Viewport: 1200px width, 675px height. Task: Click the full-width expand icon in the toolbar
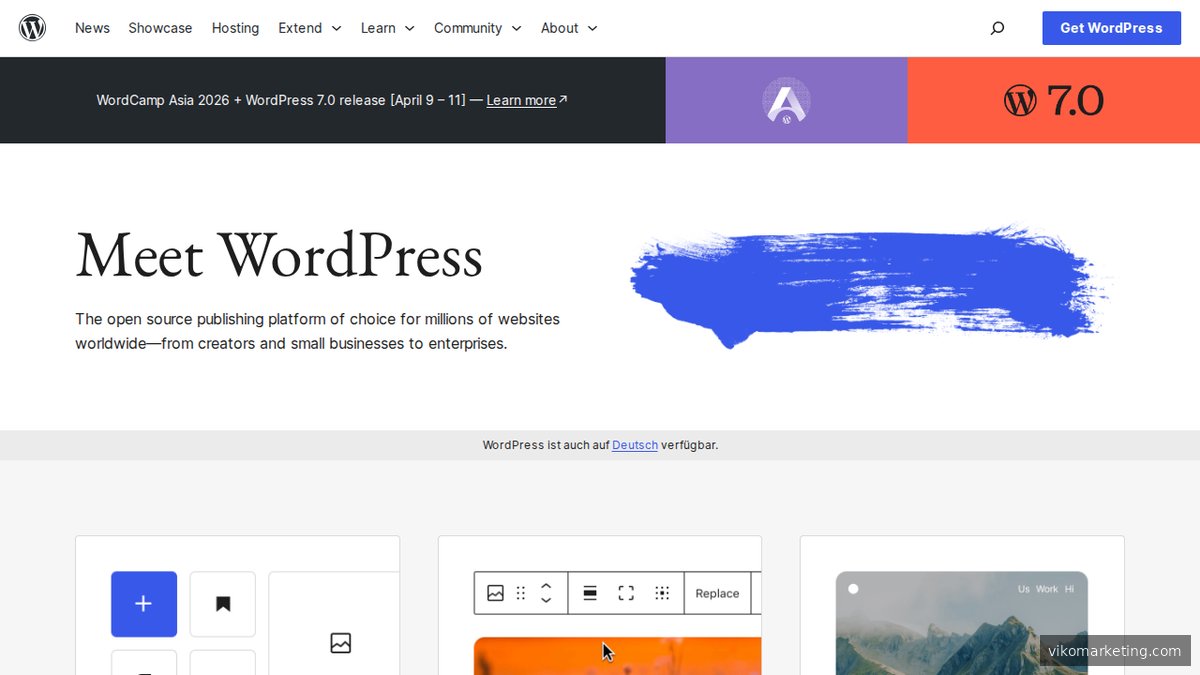tap(626, 592)
